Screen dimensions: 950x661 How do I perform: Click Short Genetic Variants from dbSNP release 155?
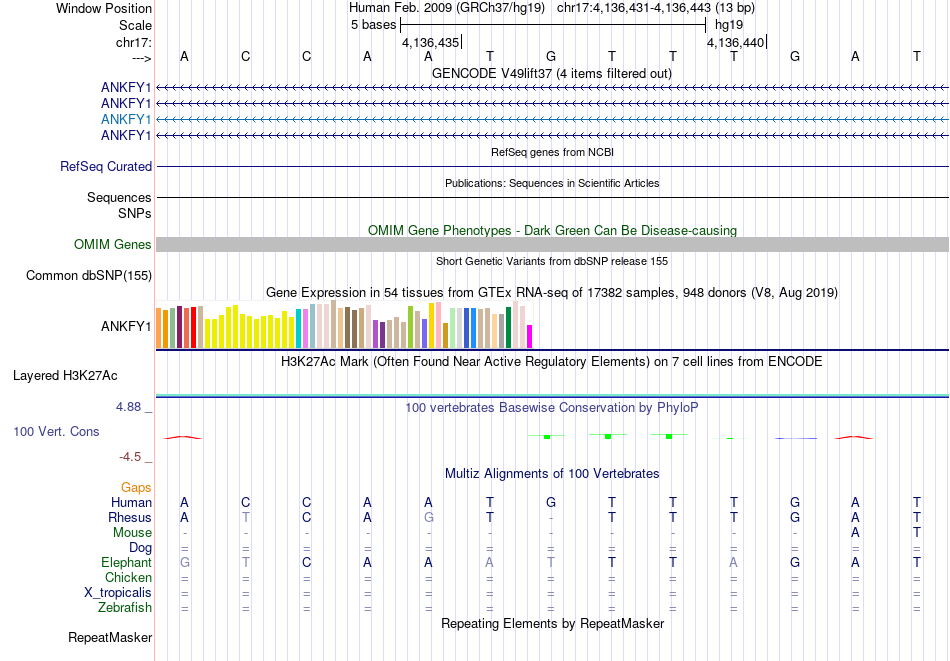[552, 261]
